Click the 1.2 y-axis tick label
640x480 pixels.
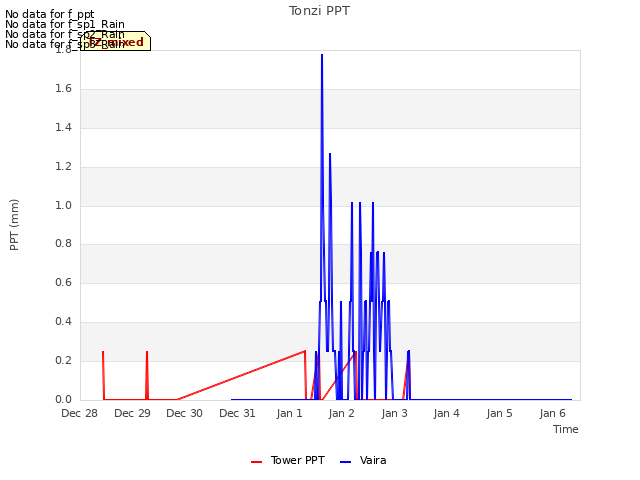point(64,167)
